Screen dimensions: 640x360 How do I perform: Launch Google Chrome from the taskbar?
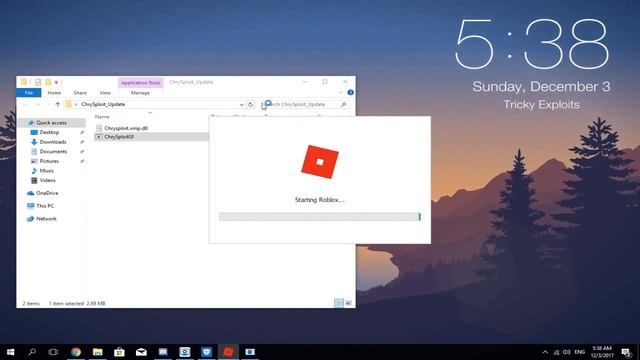(76, 352)
